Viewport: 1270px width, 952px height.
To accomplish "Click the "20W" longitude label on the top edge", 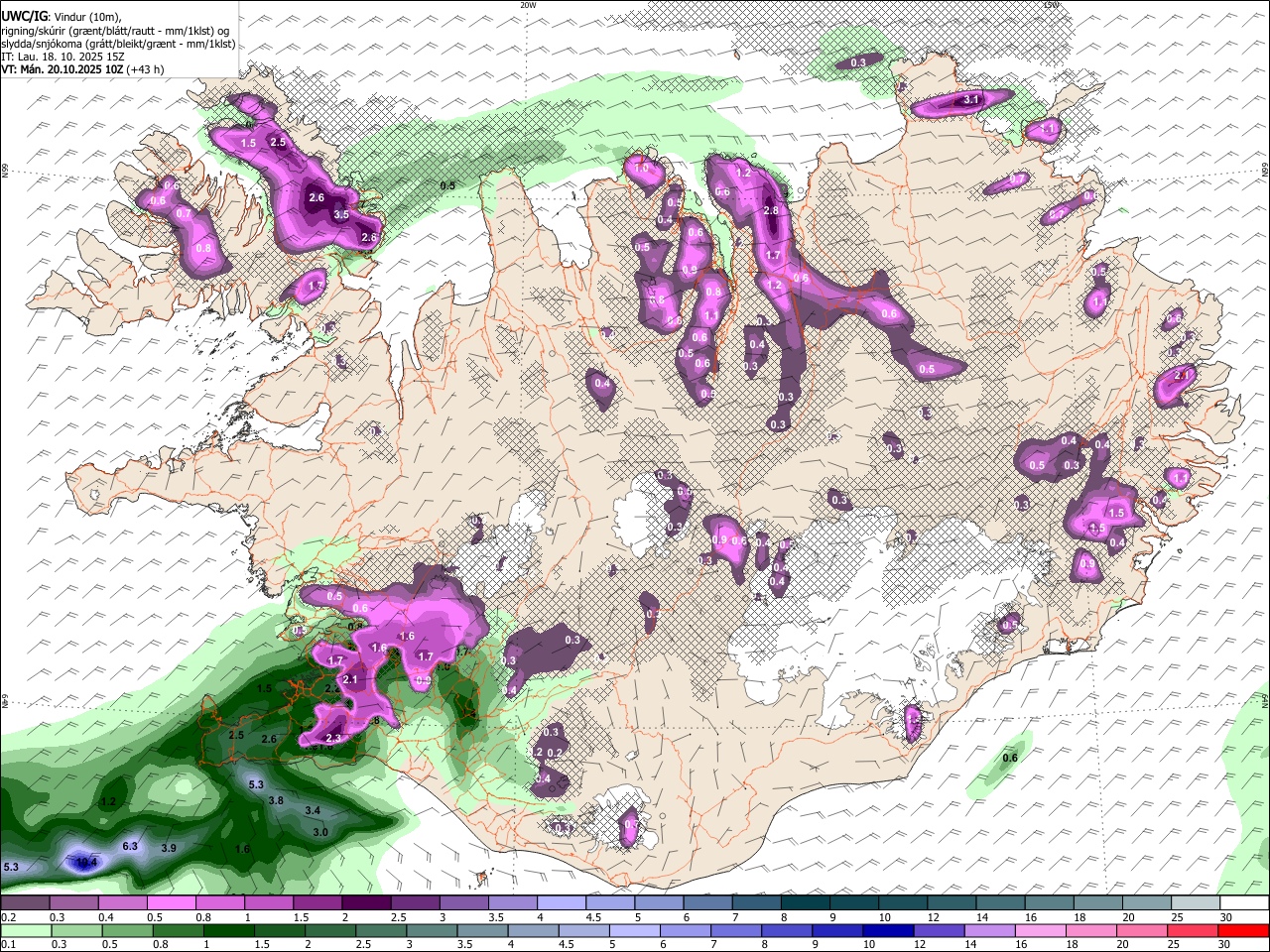I will coord(528,5).
